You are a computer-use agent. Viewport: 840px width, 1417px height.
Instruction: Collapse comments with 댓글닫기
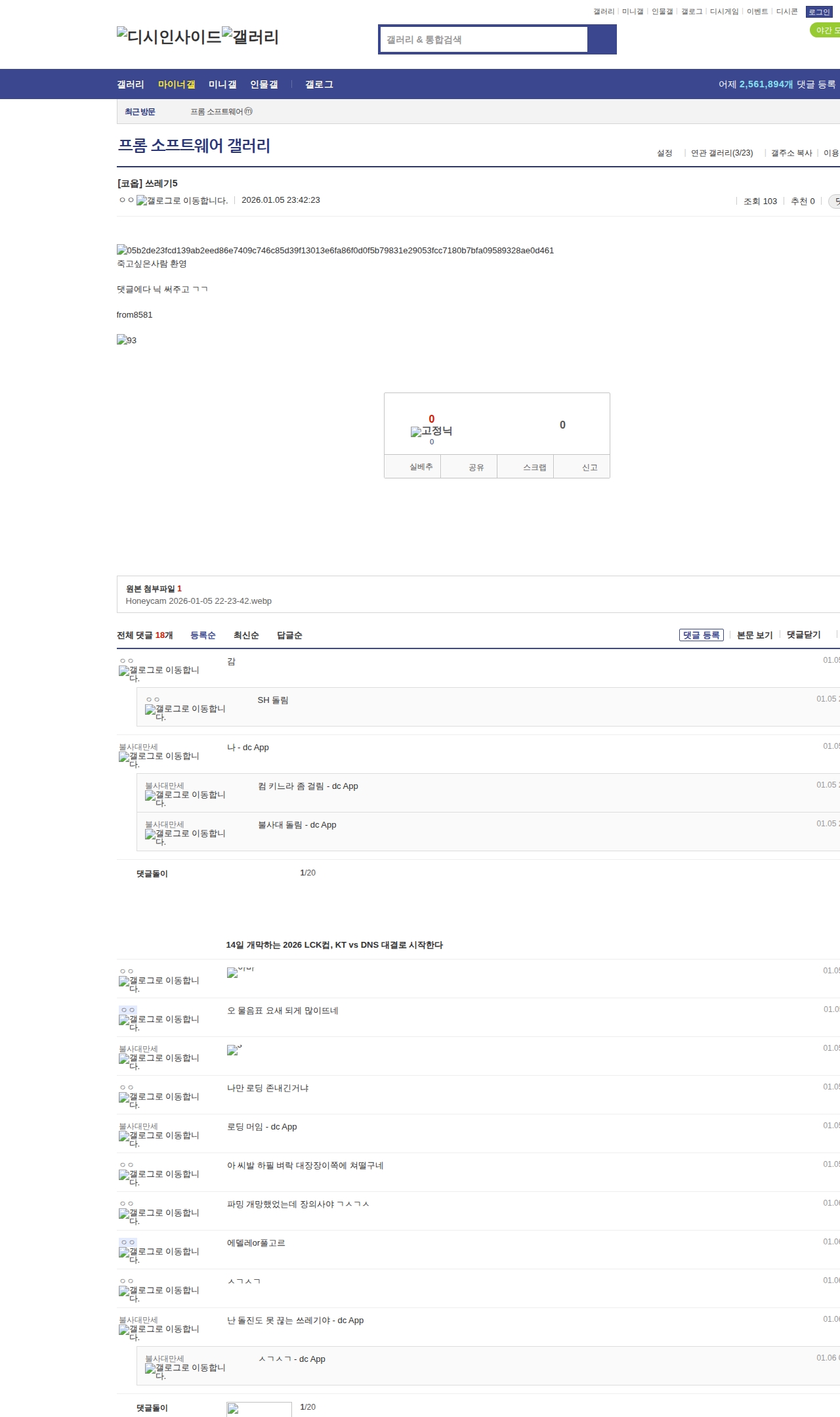point(803,635)
